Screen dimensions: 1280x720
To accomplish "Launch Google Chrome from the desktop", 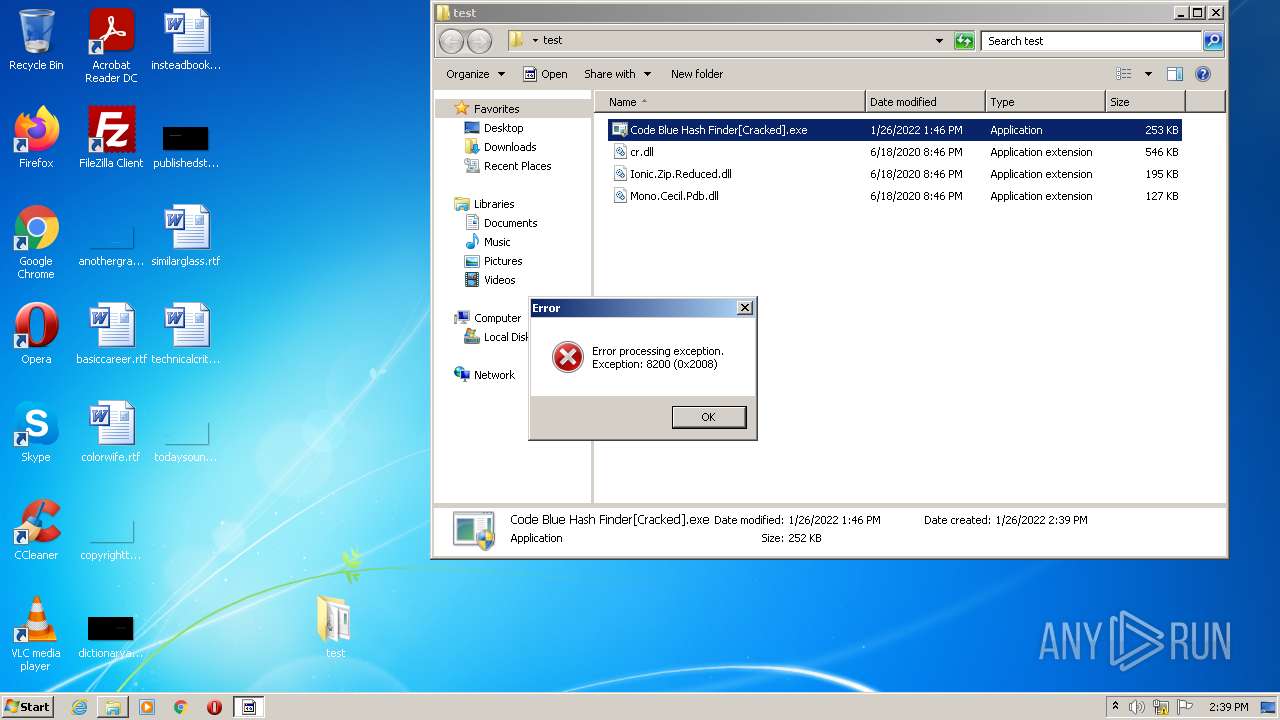I will pyautogui.click(x=36, y=243).
